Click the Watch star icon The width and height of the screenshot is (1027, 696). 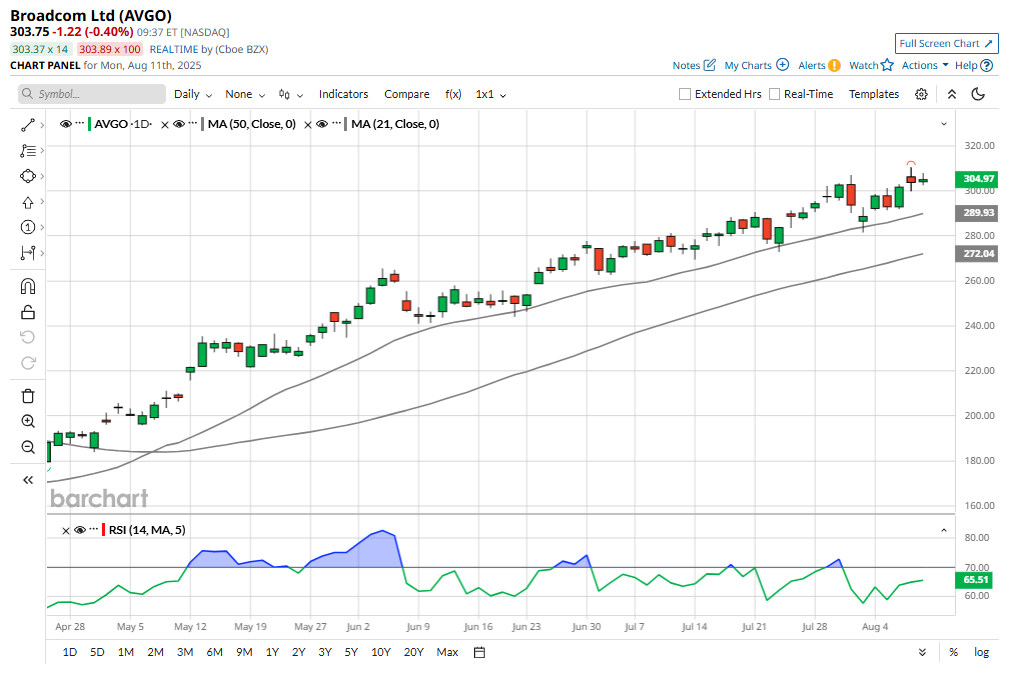887,65
